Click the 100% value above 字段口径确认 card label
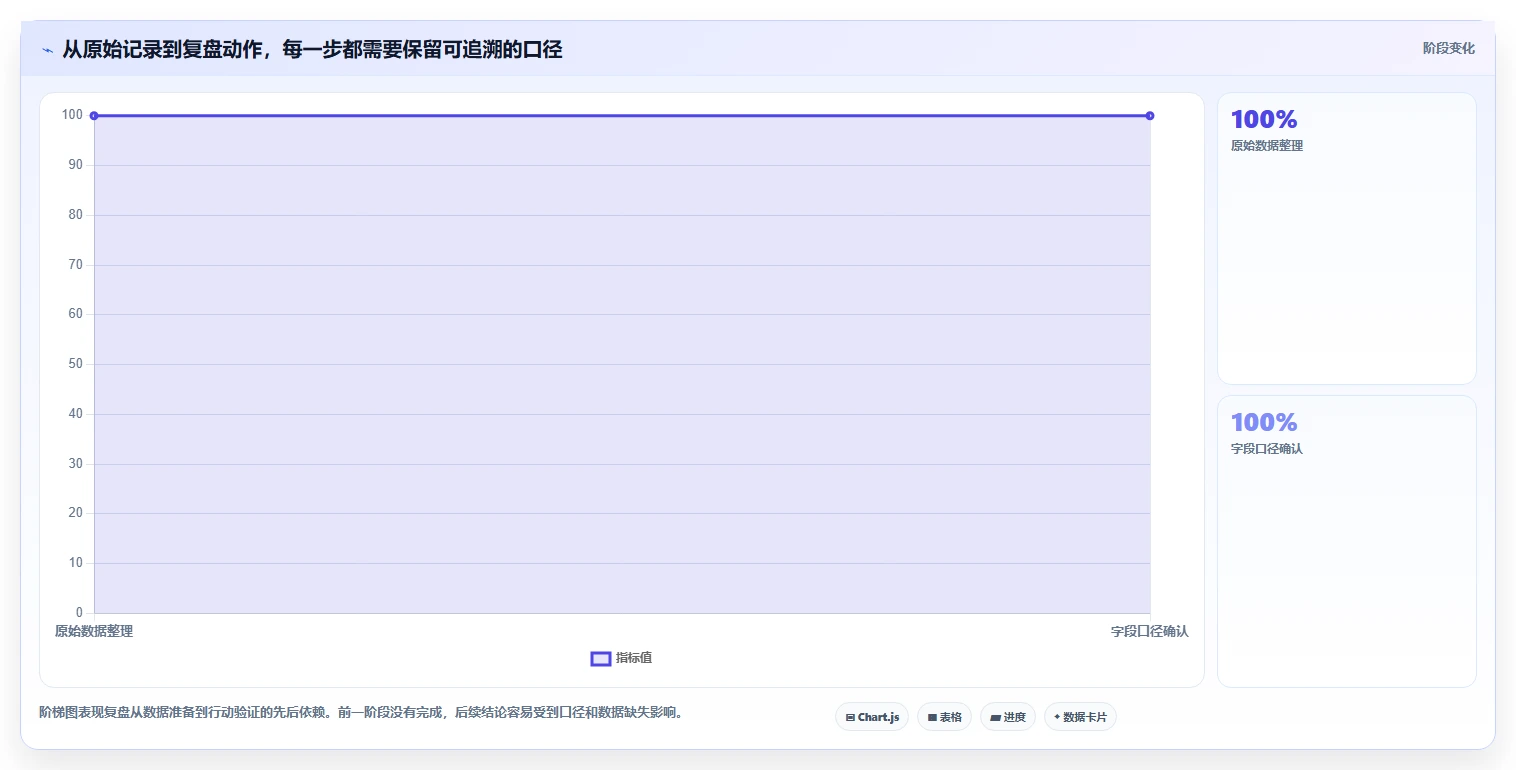 pyautogui.click(x=1264, y=422)
